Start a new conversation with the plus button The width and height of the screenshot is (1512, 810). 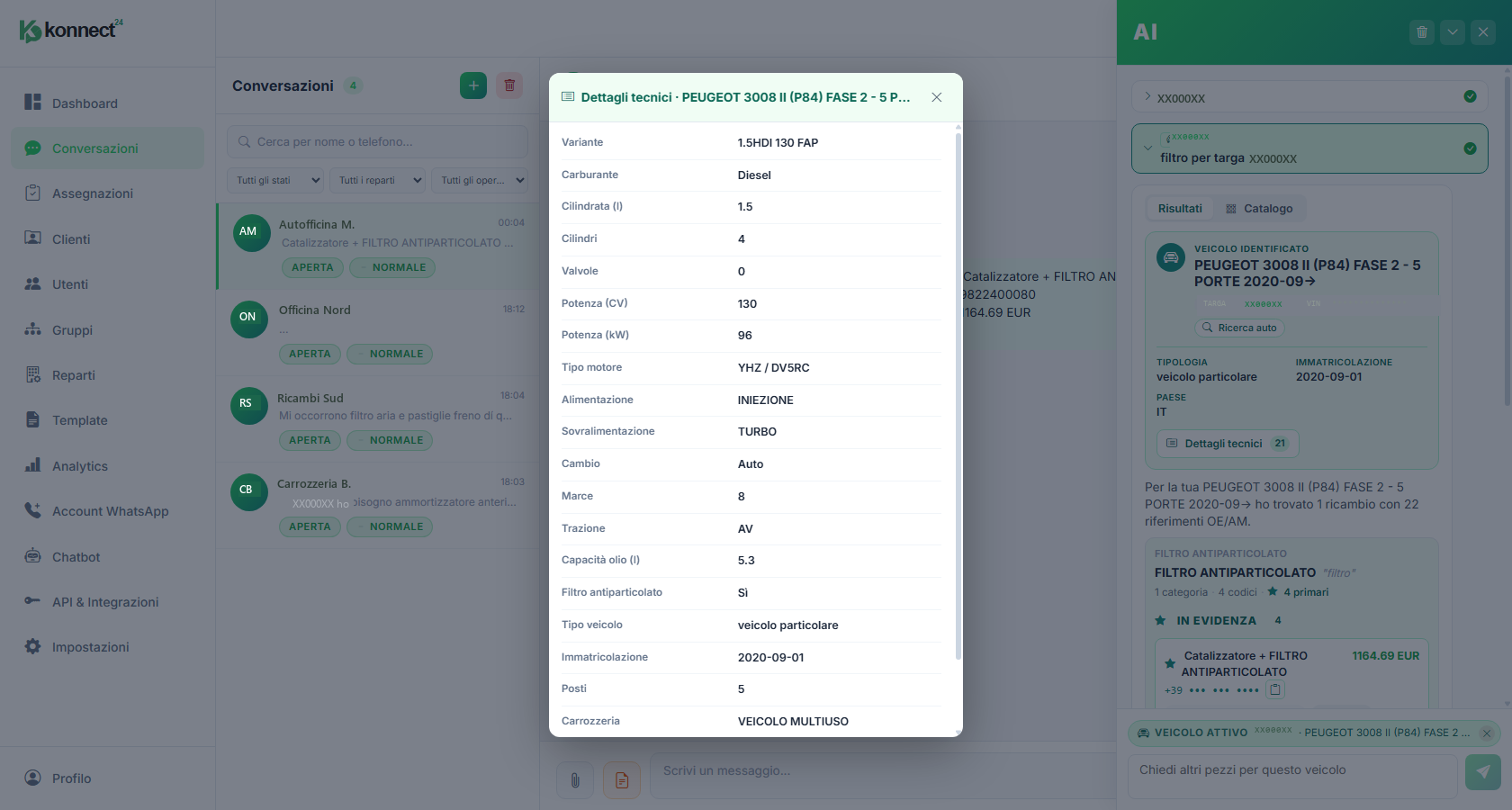pos(473,85)
